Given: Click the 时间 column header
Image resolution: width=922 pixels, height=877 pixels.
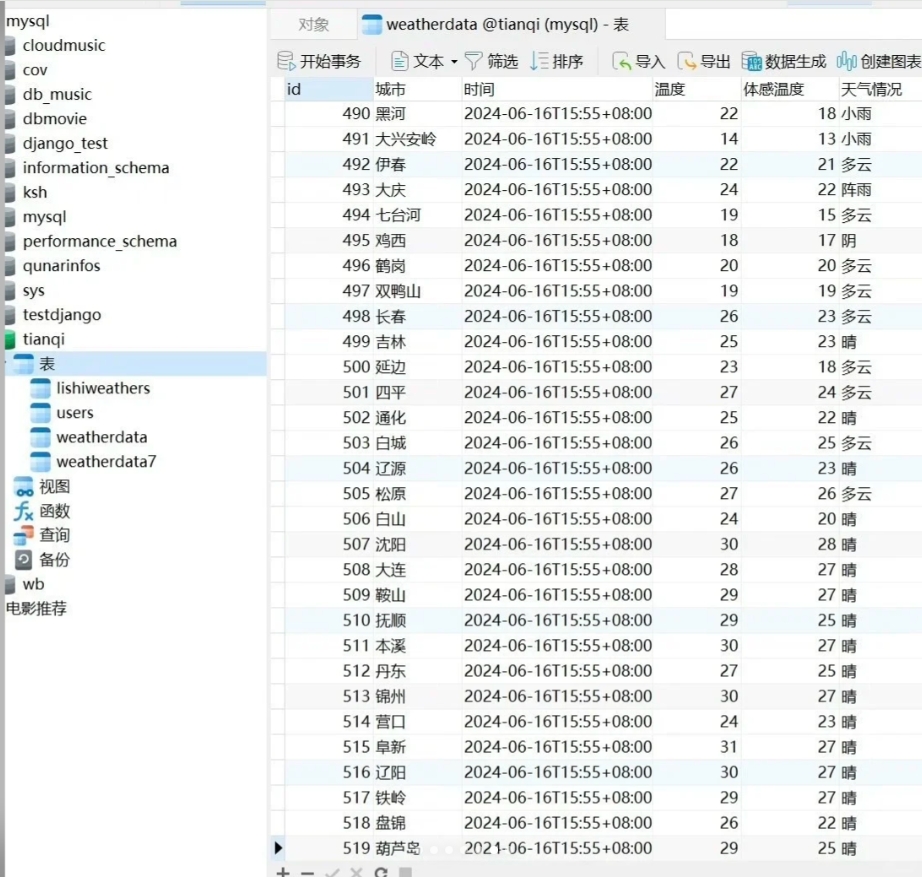Looking at the screenshot, I should click(557, 89).
